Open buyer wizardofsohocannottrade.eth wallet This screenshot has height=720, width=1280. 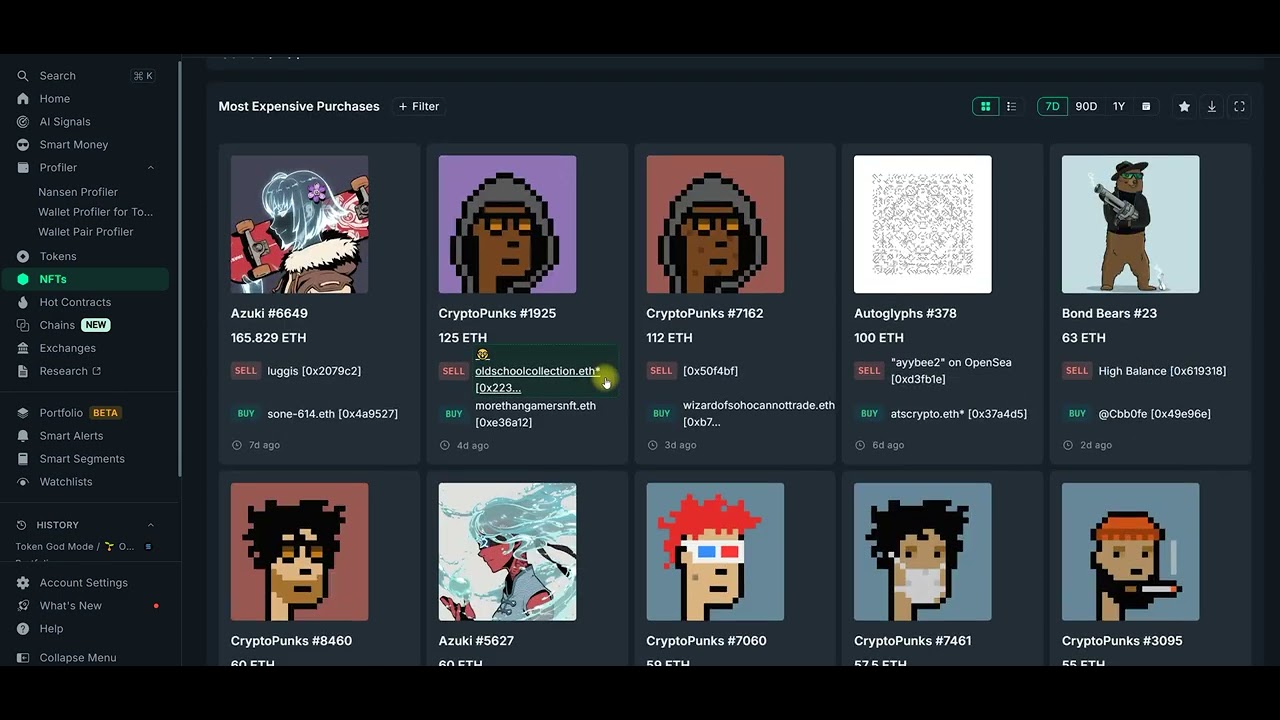[x=759, y=414]
